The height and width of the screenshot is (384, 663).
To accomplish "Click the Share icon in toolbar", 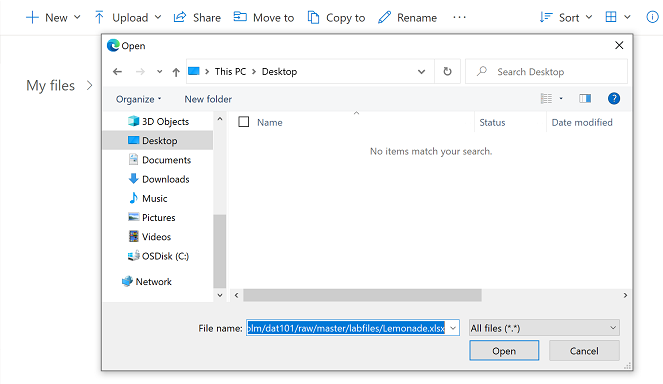I will (x=180, y=17).
